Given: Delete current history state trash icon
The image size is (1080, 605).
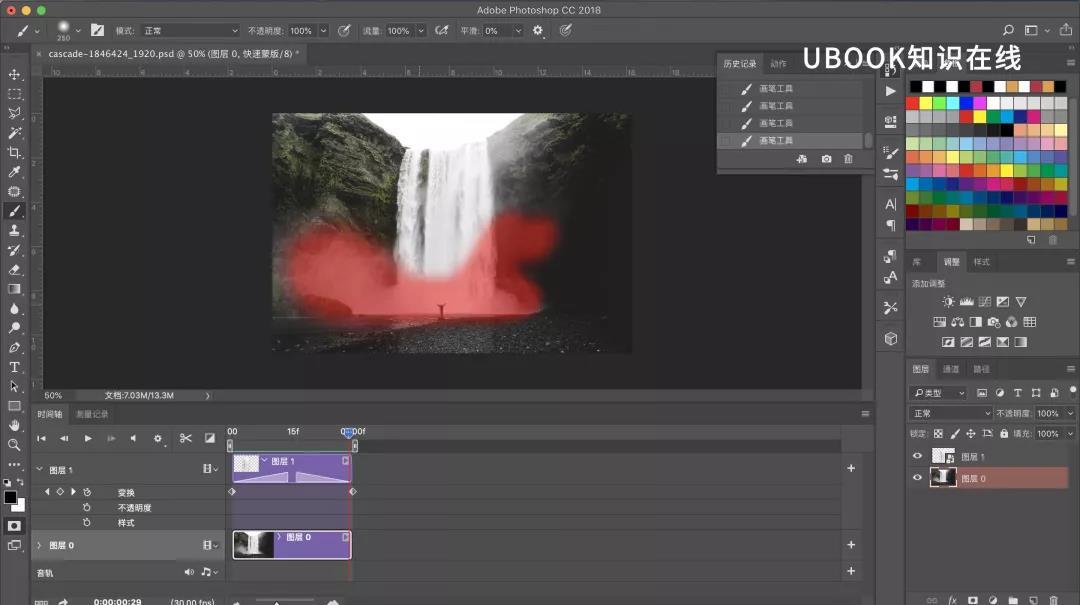Looking at the screenshot, I should click(848, 159).
